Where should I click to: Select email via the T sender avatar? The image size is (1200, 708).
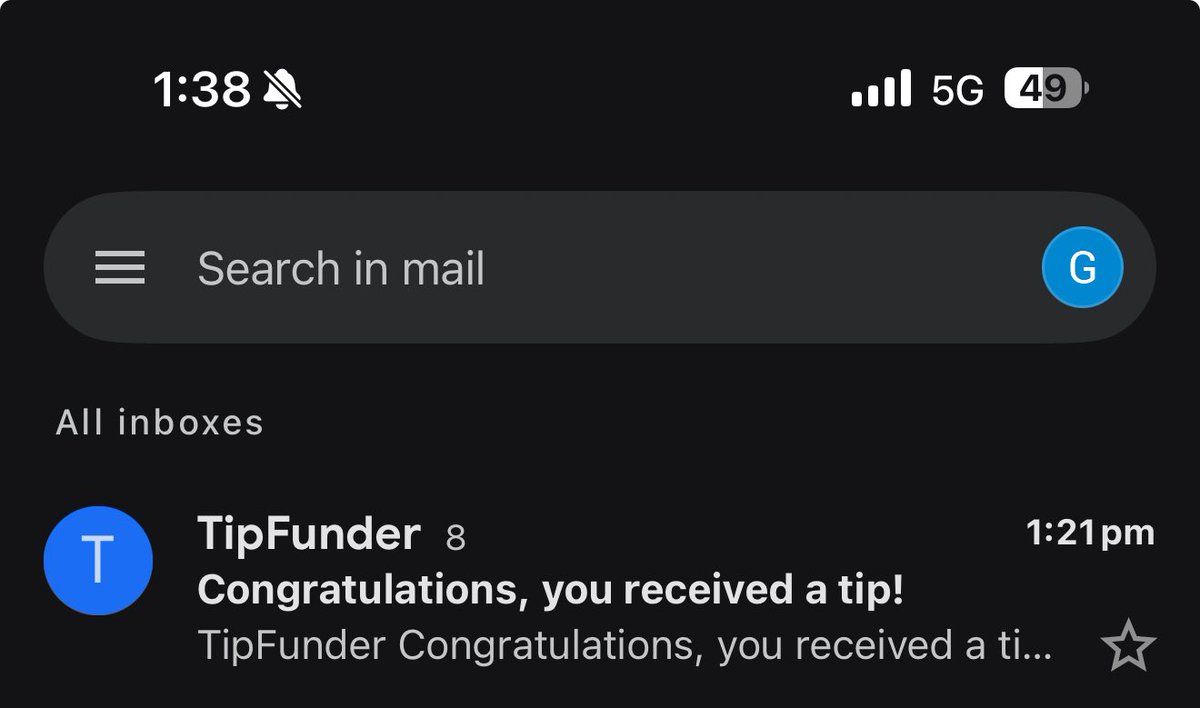pyautogui.click(x=98, y=560)
